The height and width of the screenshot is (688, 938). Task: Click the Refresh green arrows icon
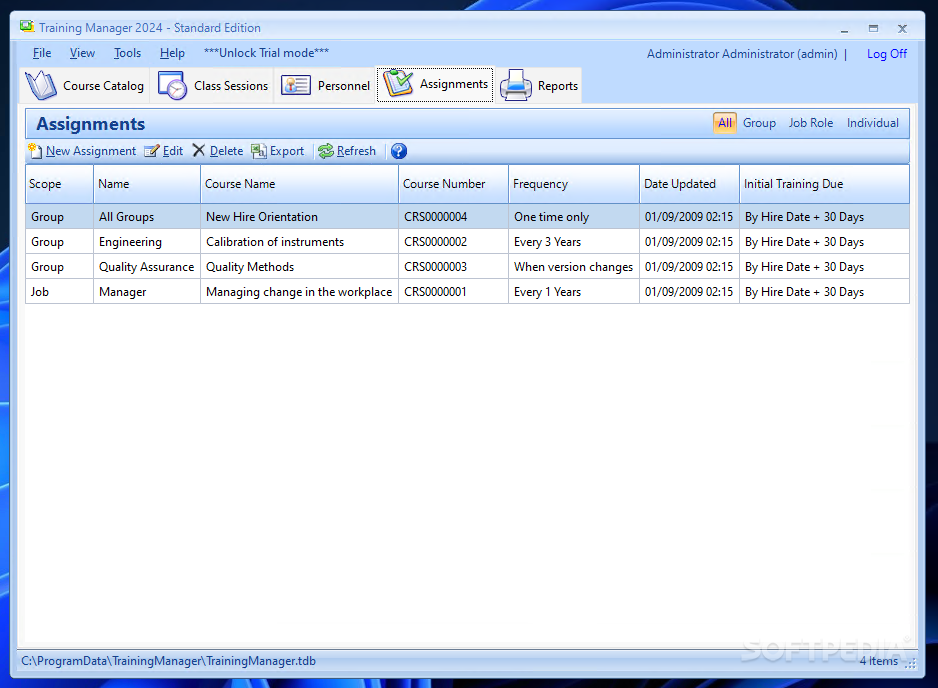click(x=325, y=151)
